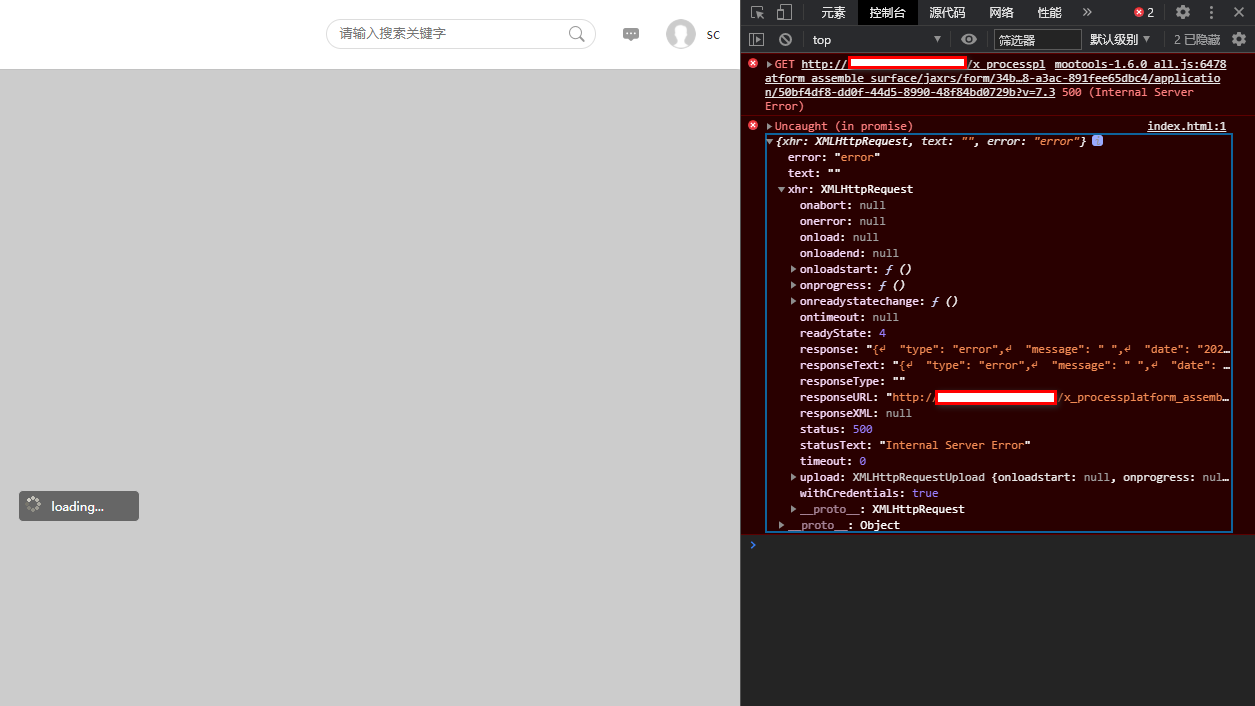This screenshot has height=706, width=1255.
Task: Open the DevTools three-dot customize menu
Action: (1211, 13)
